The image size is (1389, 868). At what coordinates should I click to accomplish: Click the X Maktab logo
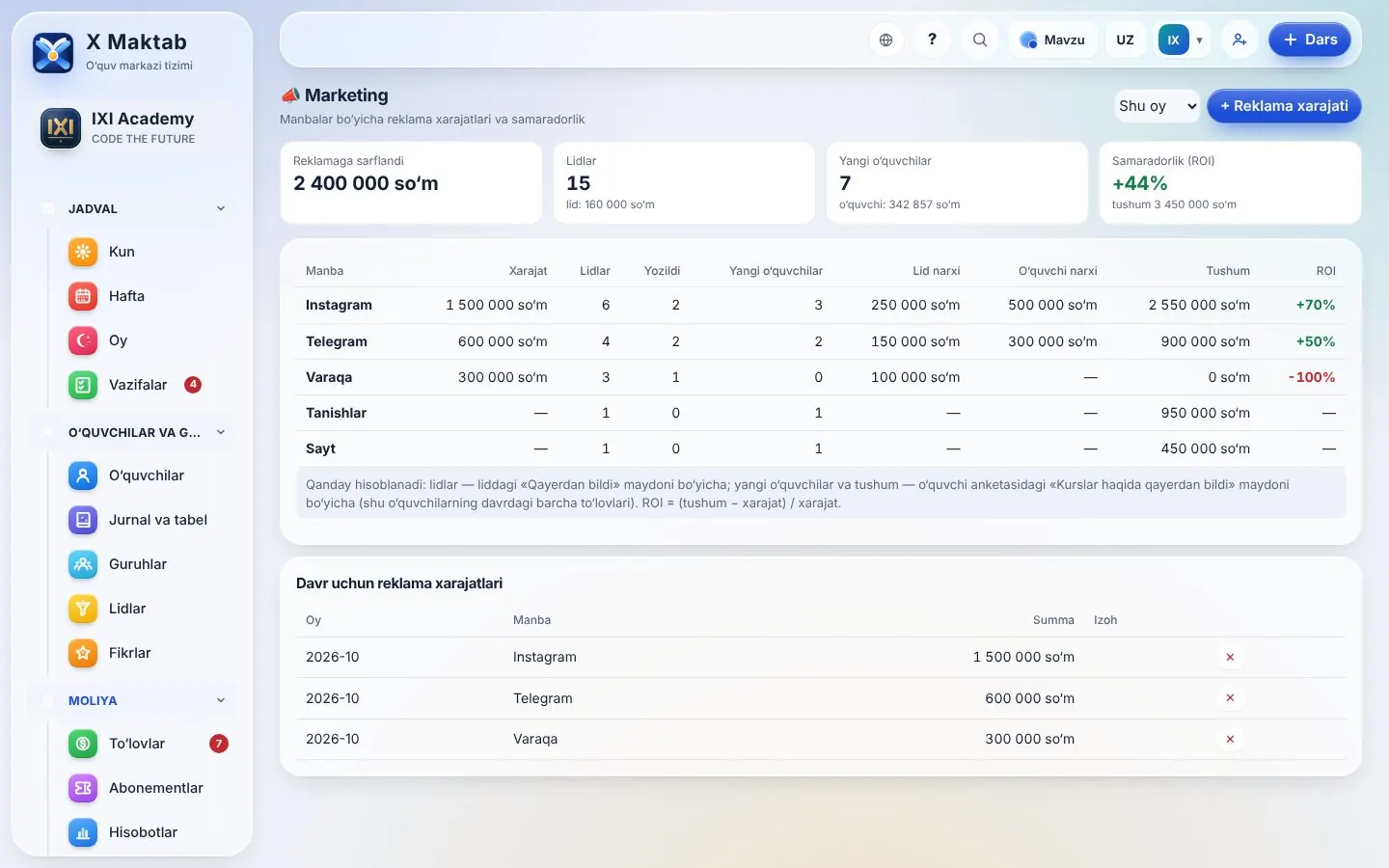tap(53, 53)
